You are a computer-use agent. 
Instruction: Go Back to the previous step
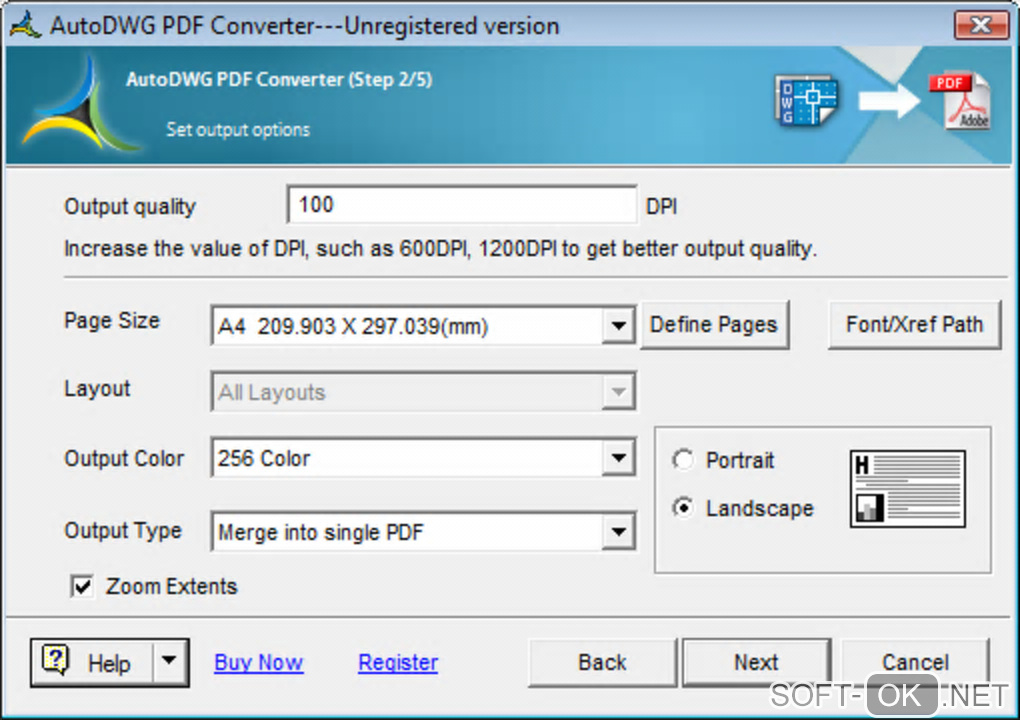(602, 663)
